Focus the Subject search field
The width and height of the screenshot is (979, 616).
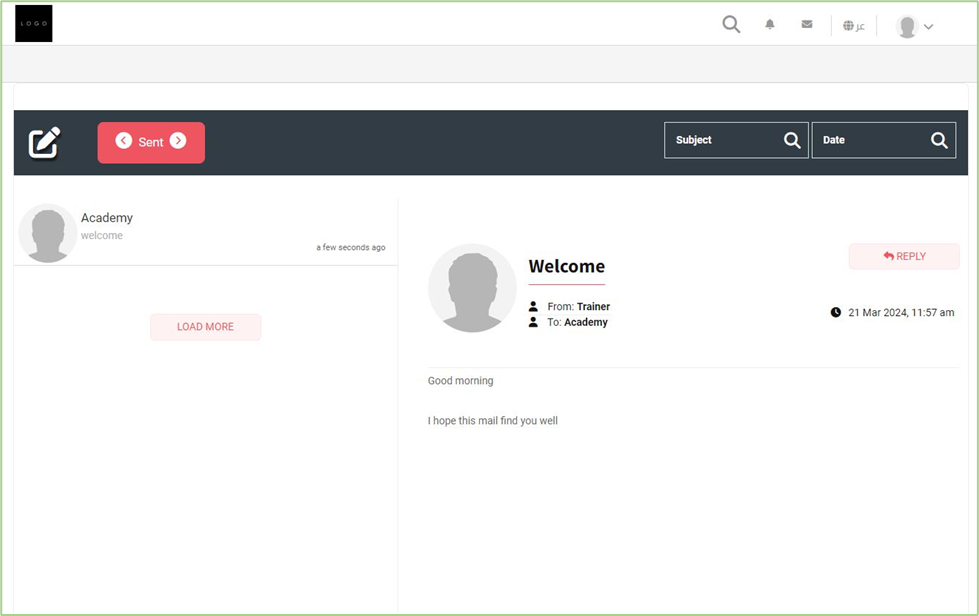[x=724, y=141]
